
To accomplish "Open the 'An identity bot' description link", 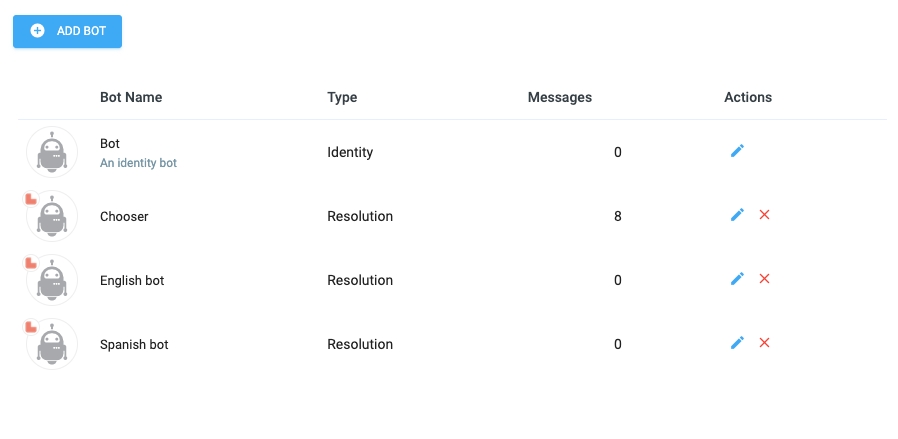I will [x=139, y=163].
